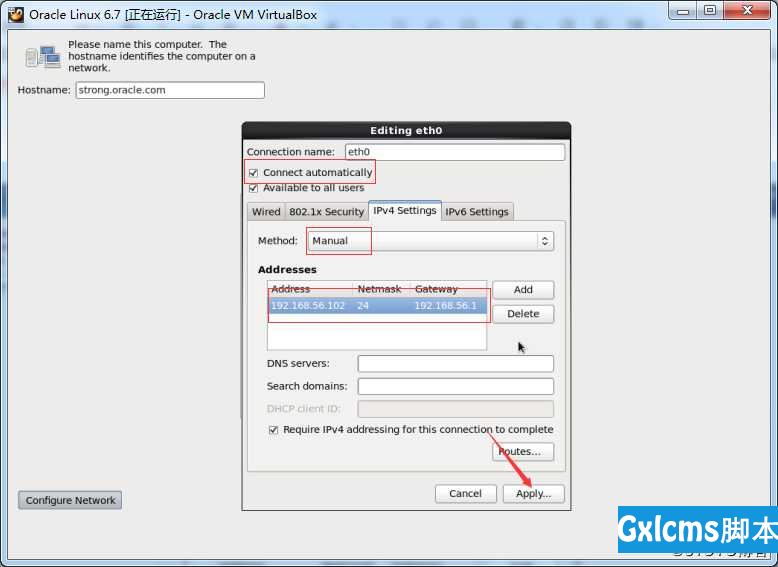Click the DNS servers input field

[x=455, y=364]
